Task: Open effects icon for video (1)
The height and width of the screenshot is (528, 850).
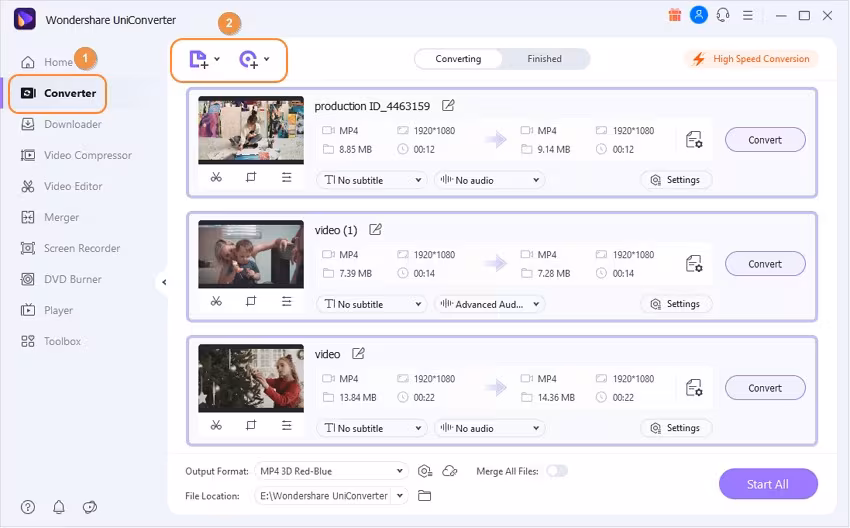Action: pos(286,301)
